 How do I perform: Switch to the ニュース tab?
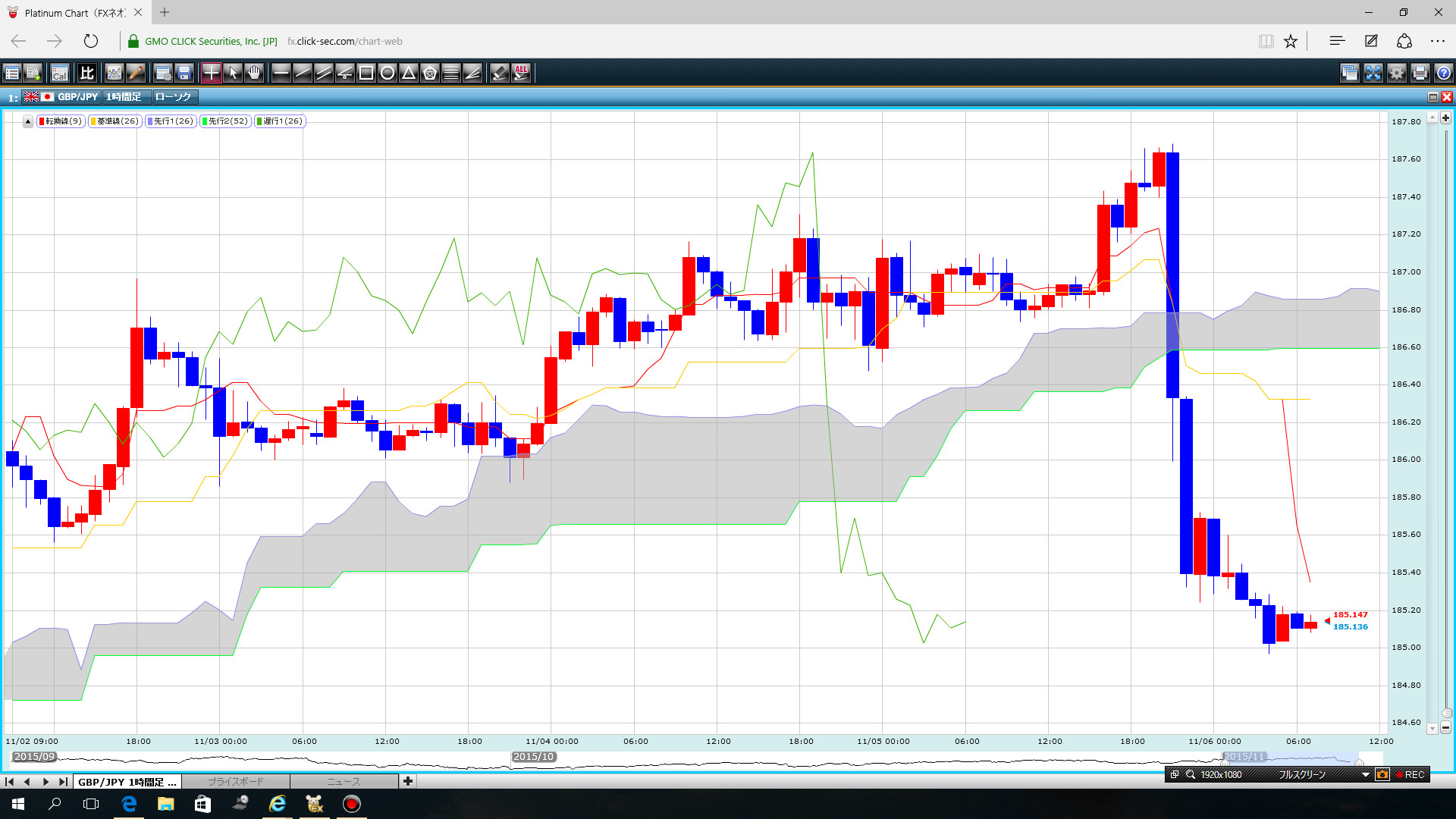click(x=344, y=781)
